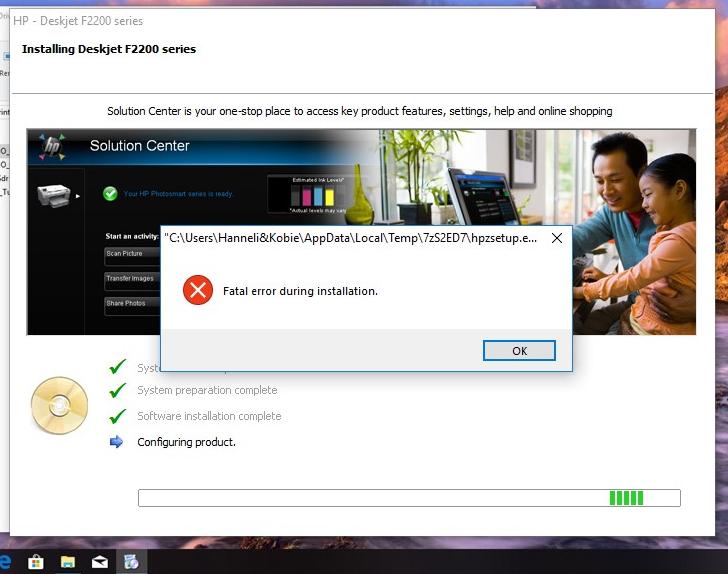Click the Share Photos button in banner
728x574 pixels.
tap(132, 306)
